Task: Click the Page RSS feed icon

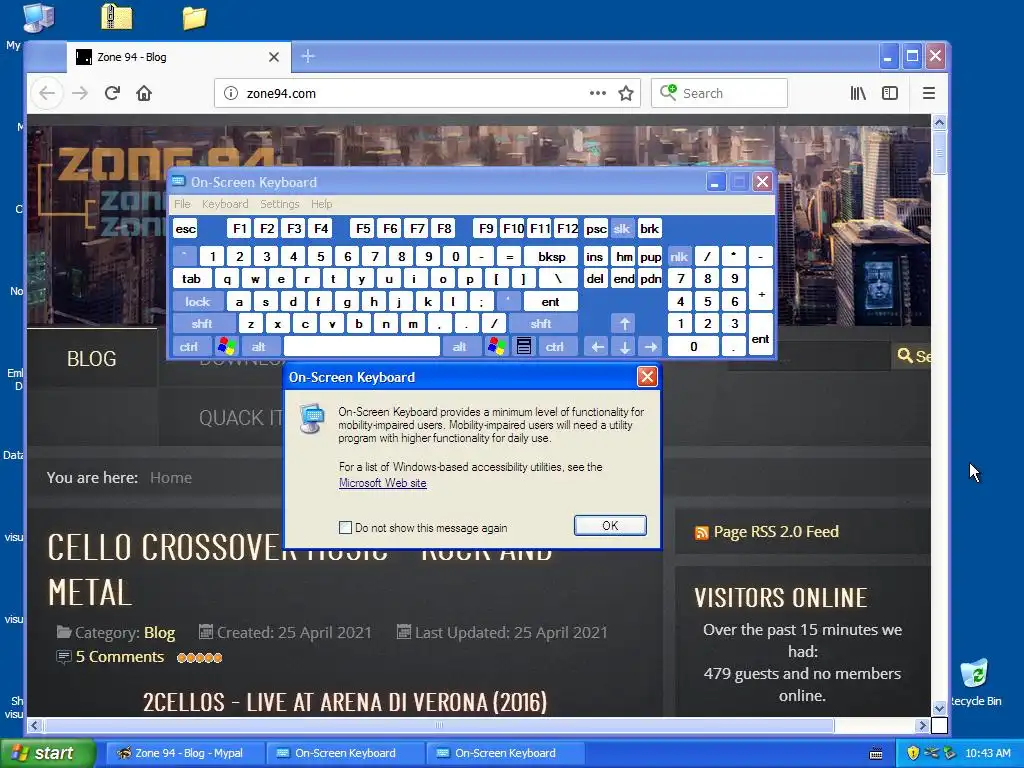Action: [x=701, y=533]
